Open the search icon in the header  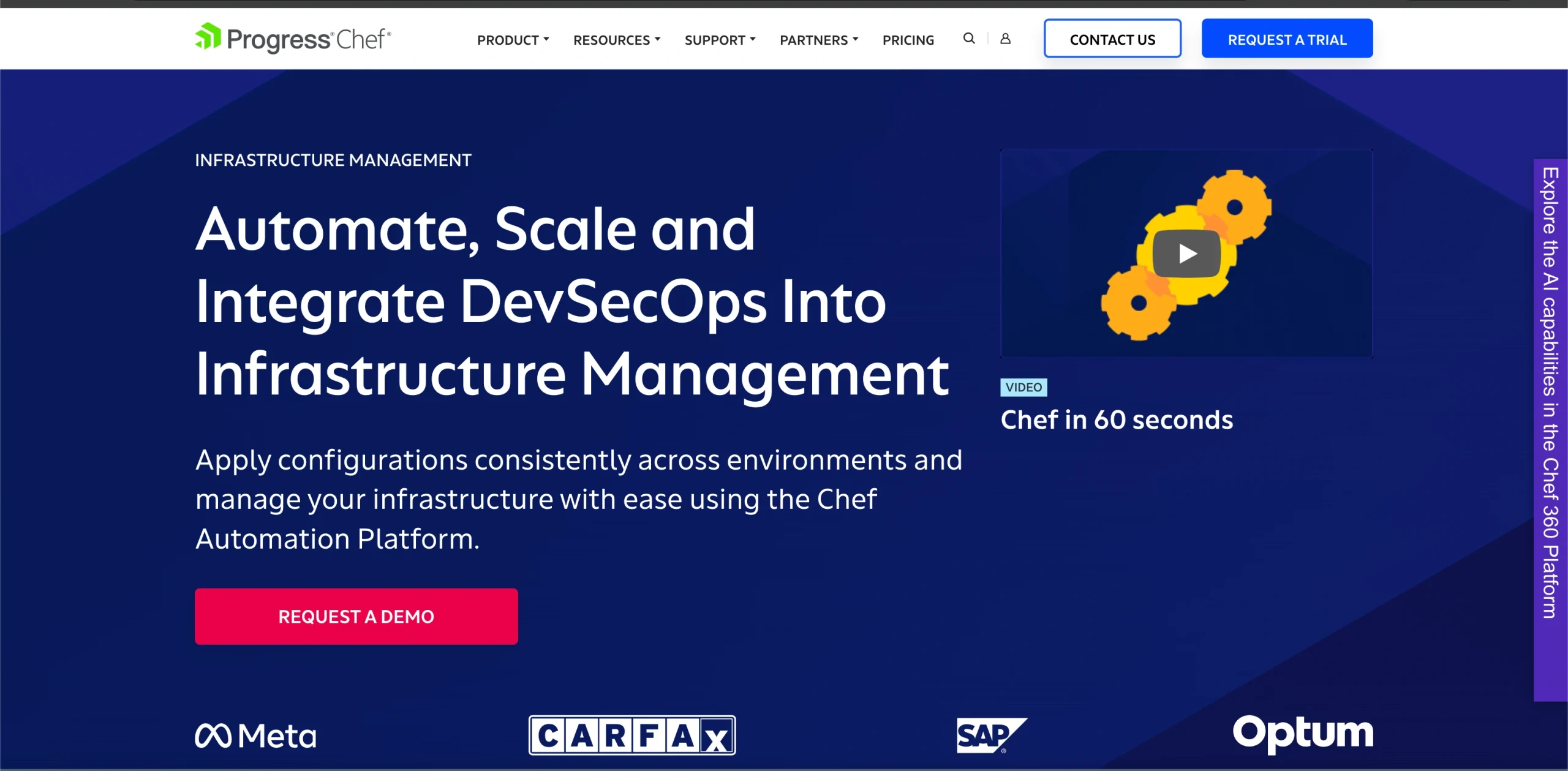(x=968, y=39)
